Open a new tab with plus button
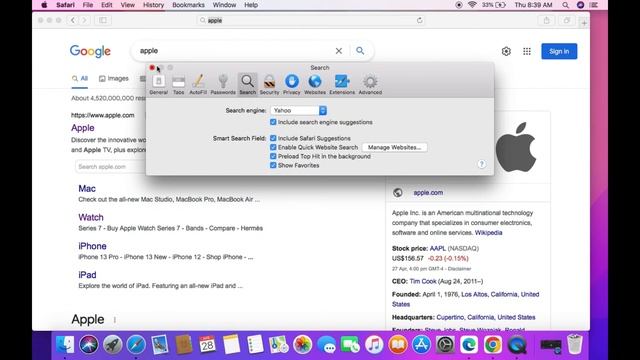 coord(584,23)
